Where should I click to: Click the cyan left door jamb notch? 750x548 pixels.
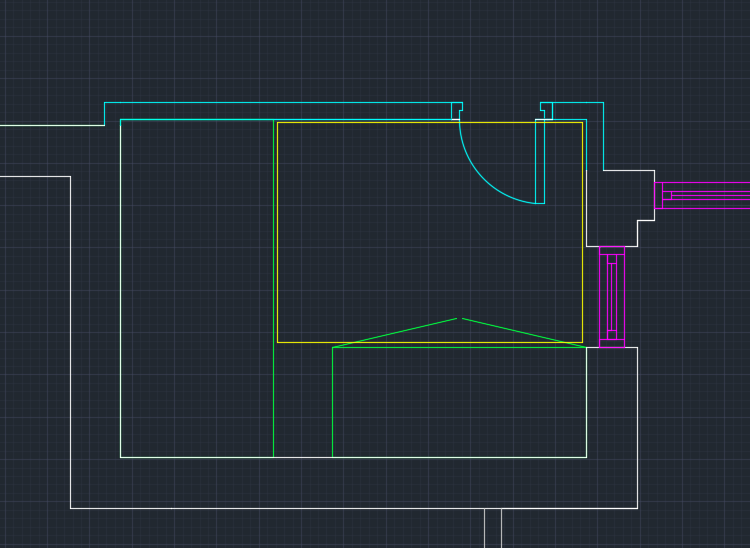tap(457, 110)
